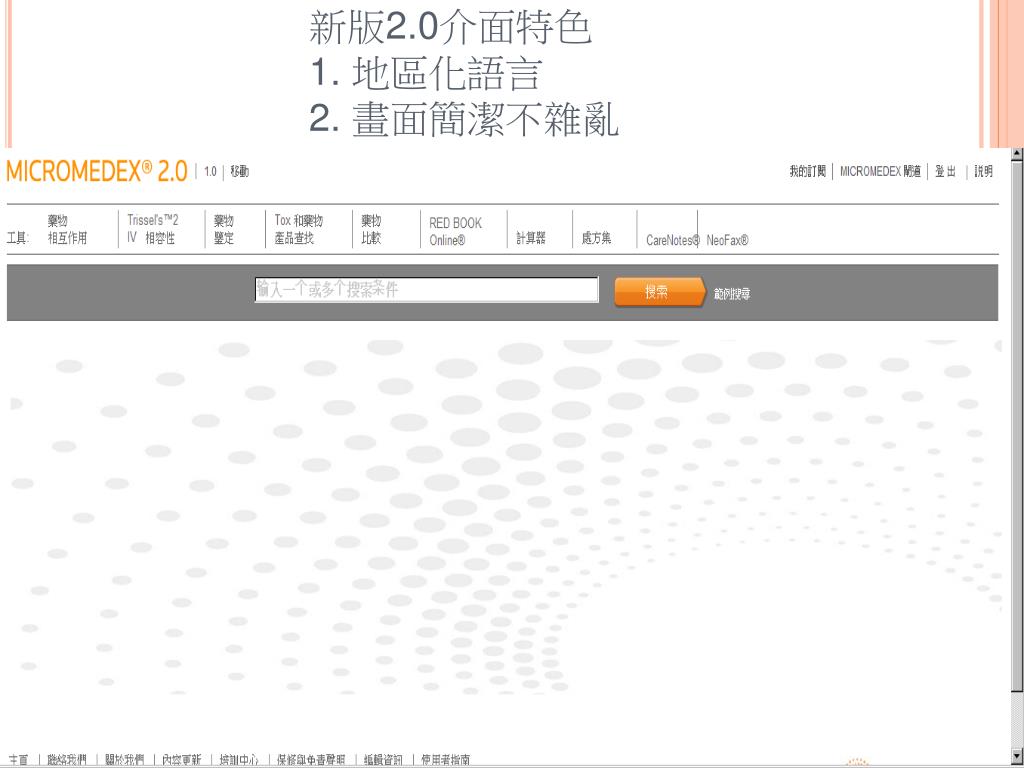
Task: Open the 移動 (mobile) link
Action: coord(239,171)
